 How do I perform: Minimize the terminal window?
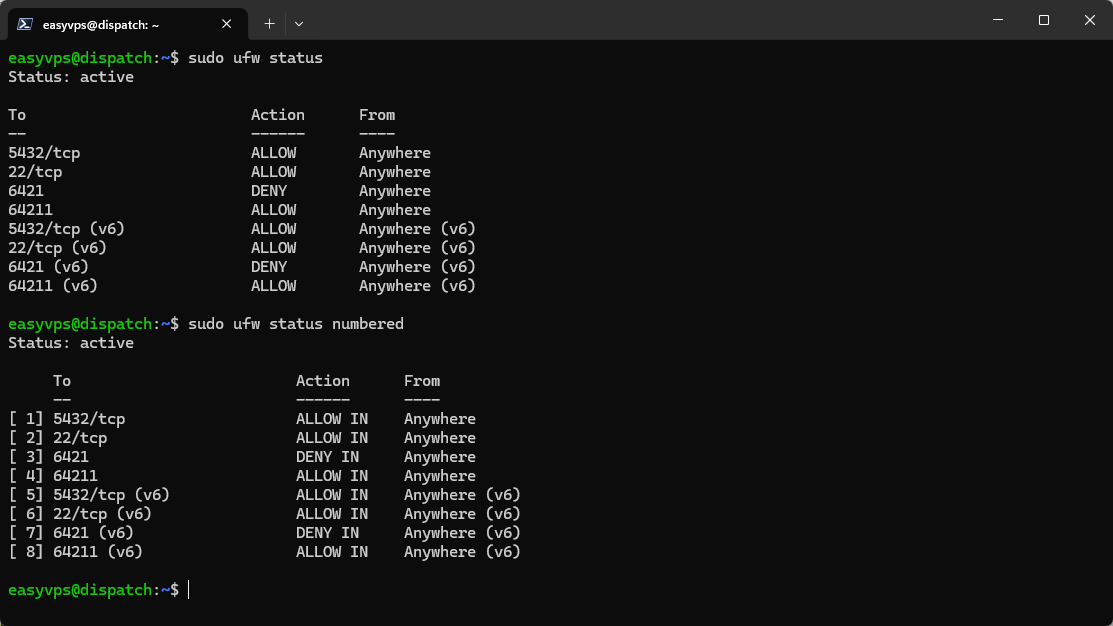[998, 20]
